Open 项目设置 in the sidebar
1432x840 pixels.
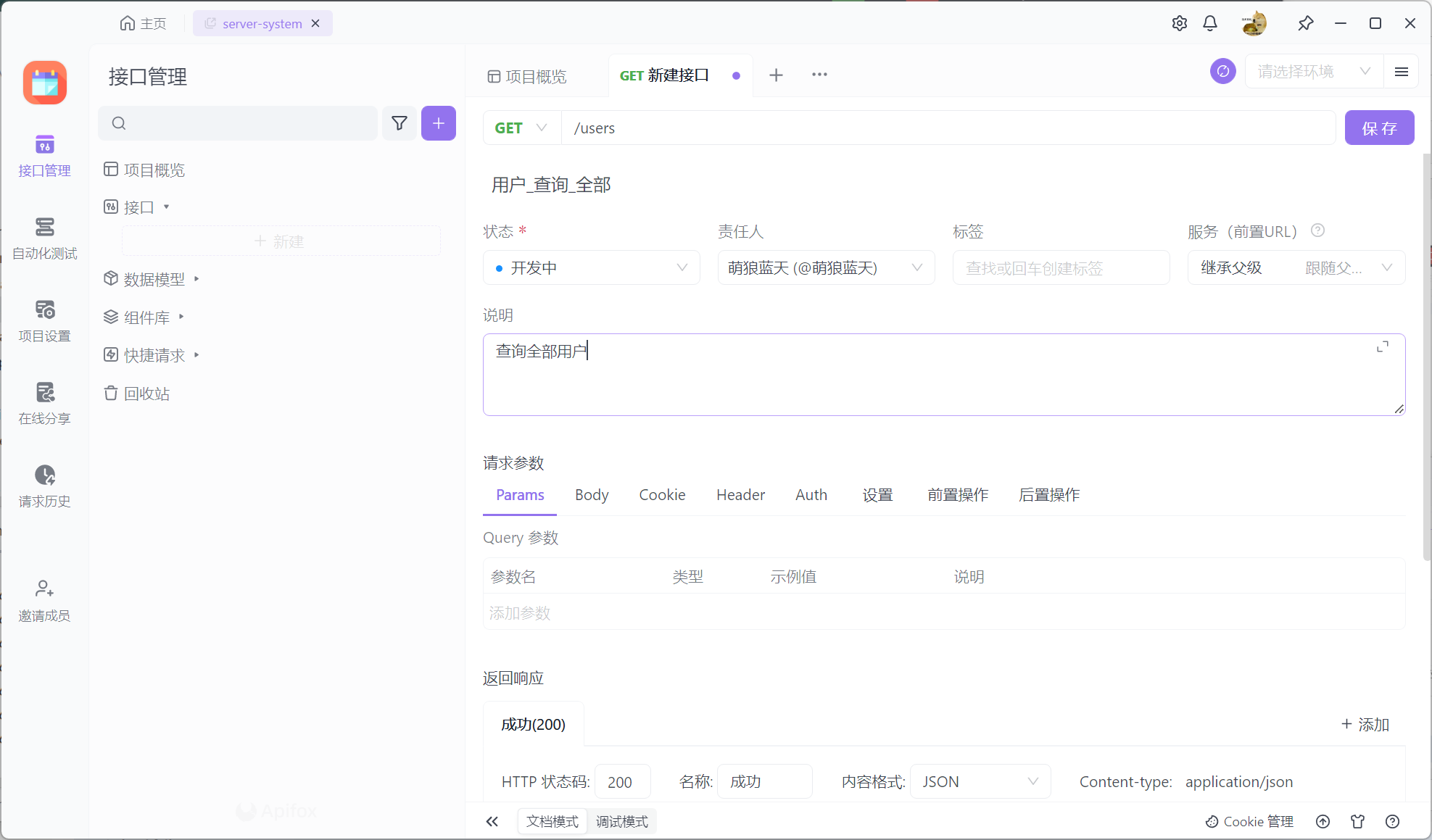(x=45, y=321)
